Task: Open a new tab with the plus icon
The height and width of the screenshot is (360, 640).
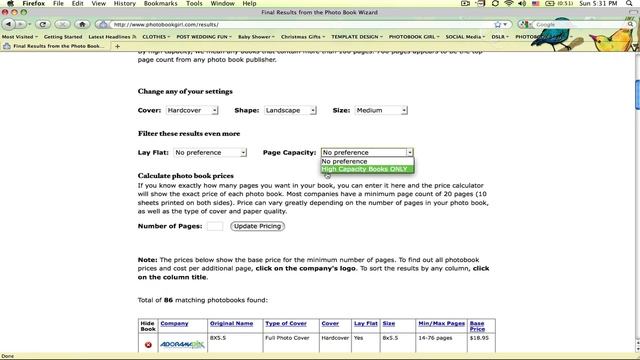Action: point(118,46)
